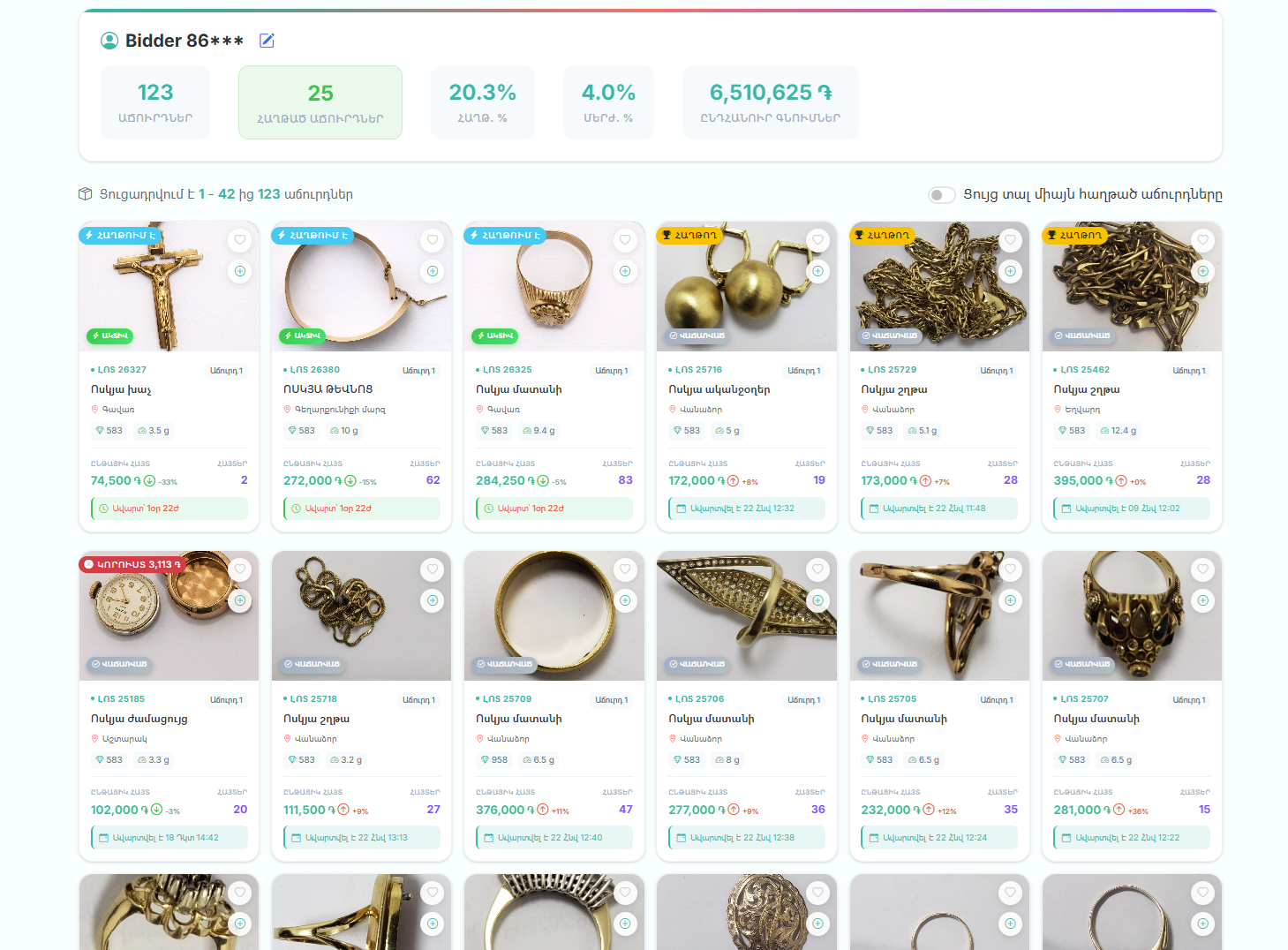Viewport: 1288px width, 950px height.
Task: Click the 395,000 ֏ price on lot 25462
Action: click(x=1083, y=481)
